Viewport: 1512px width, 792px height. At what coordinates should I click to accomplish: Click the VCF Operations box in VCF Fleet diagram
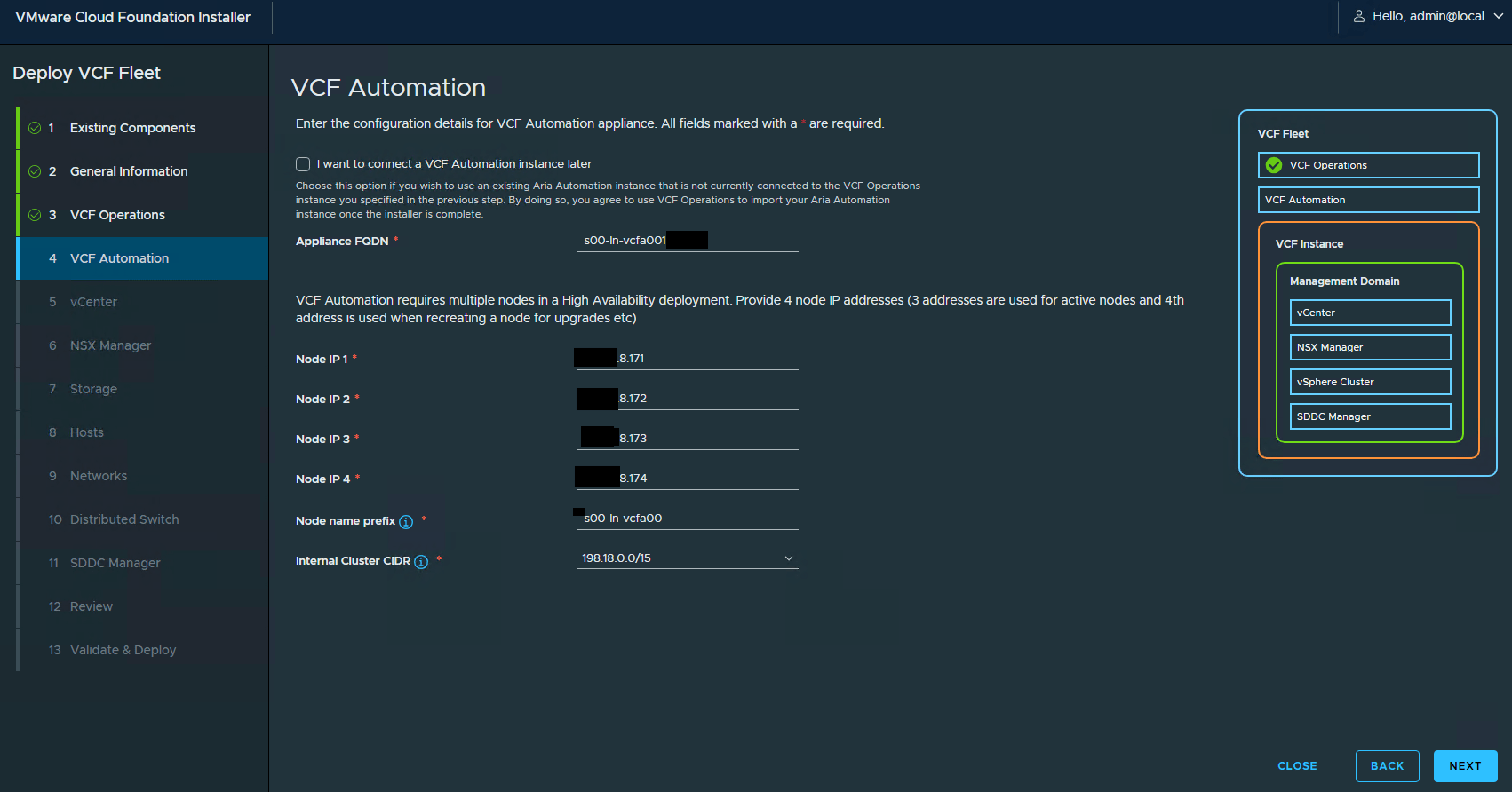click(x=1369, y=165)
